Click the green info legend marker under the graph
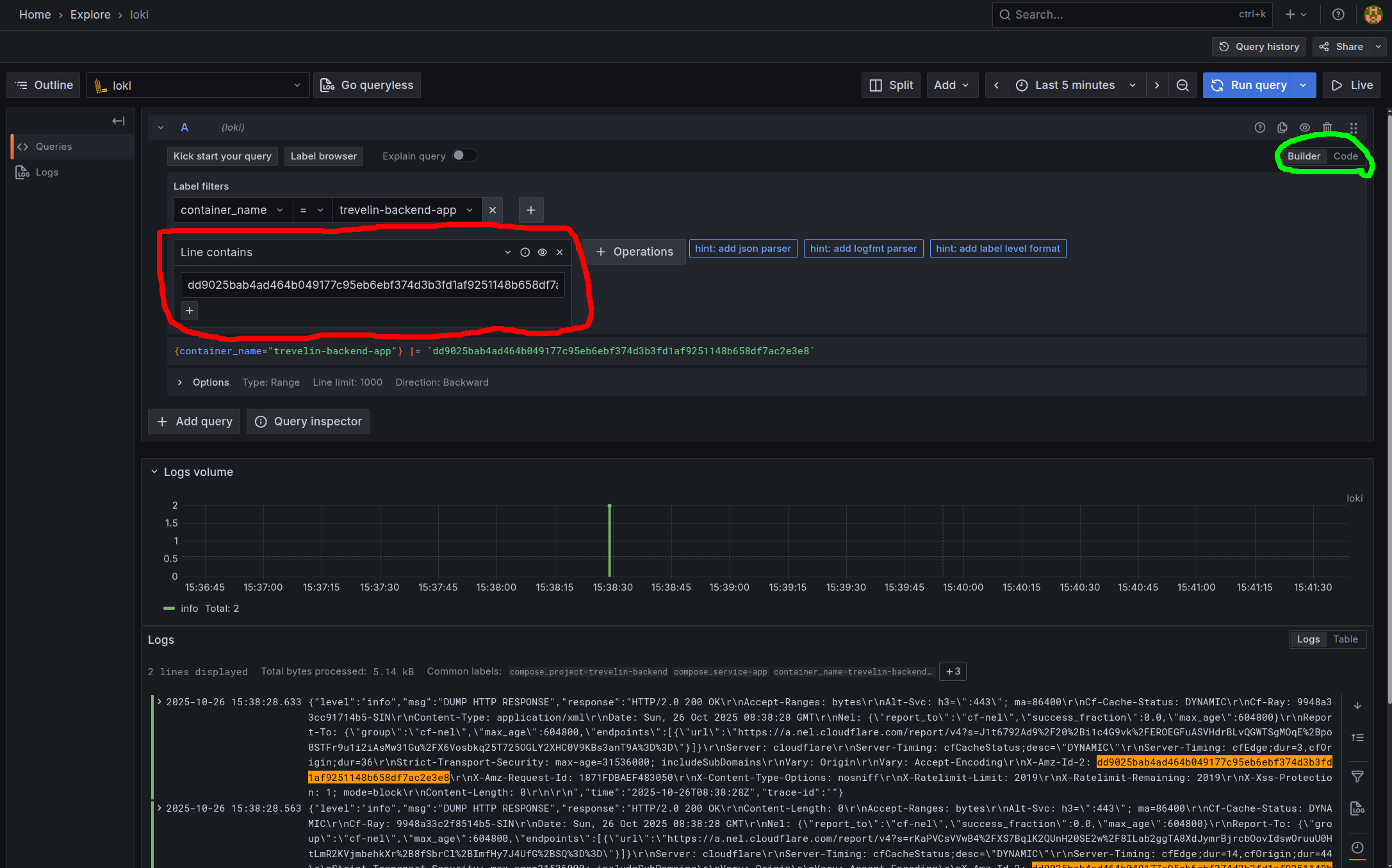This screenshot has width=1392, height=868. coord(169,608)
